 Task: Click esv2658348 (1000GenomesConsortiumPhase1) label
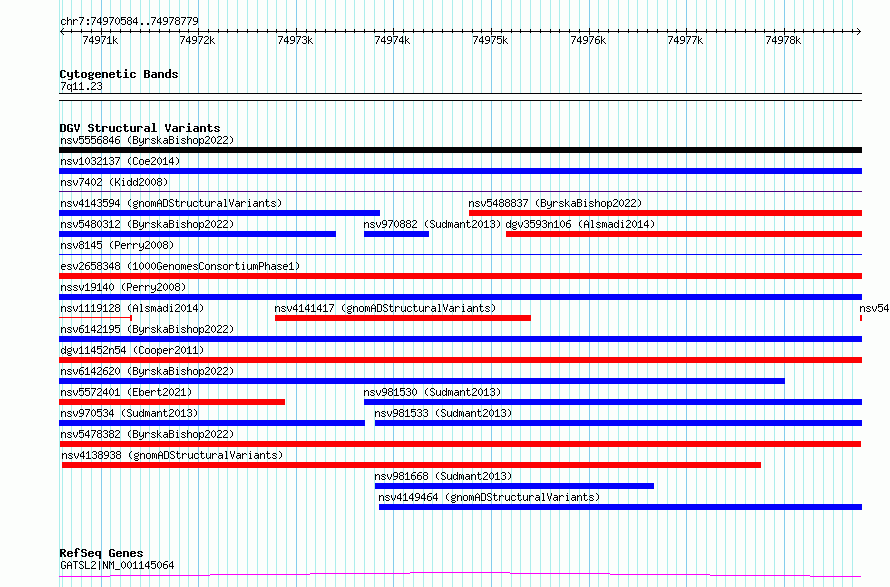(180, 266)
